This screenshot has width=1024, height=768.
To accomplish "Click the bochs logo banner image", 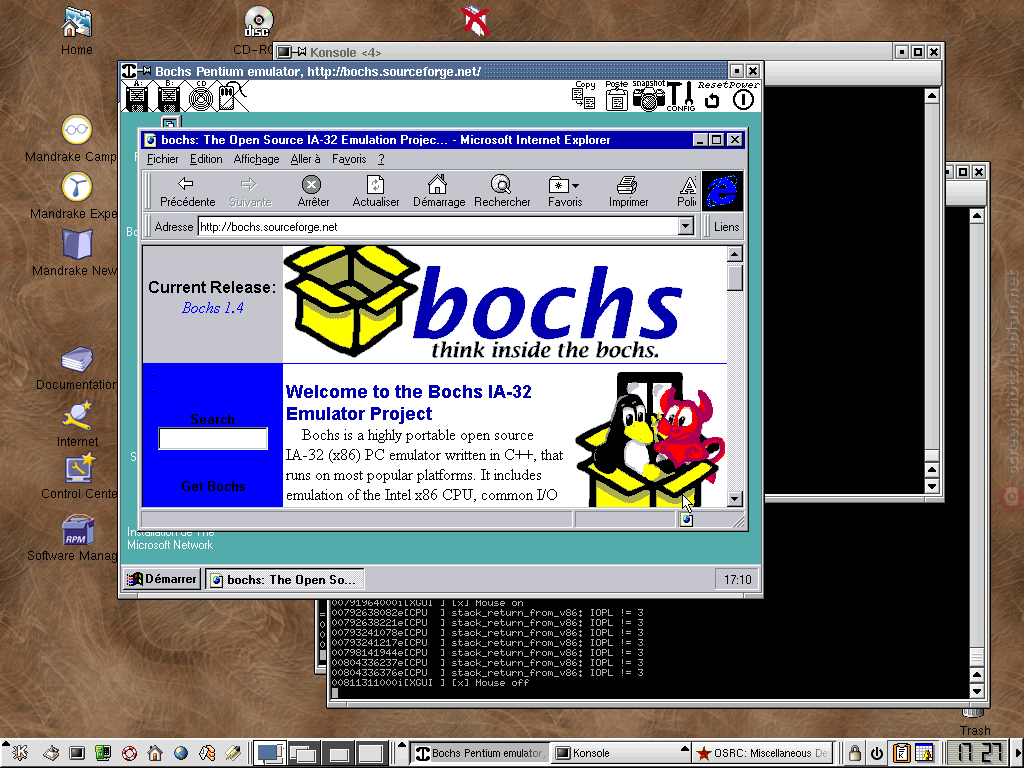I will click(485, 303).
